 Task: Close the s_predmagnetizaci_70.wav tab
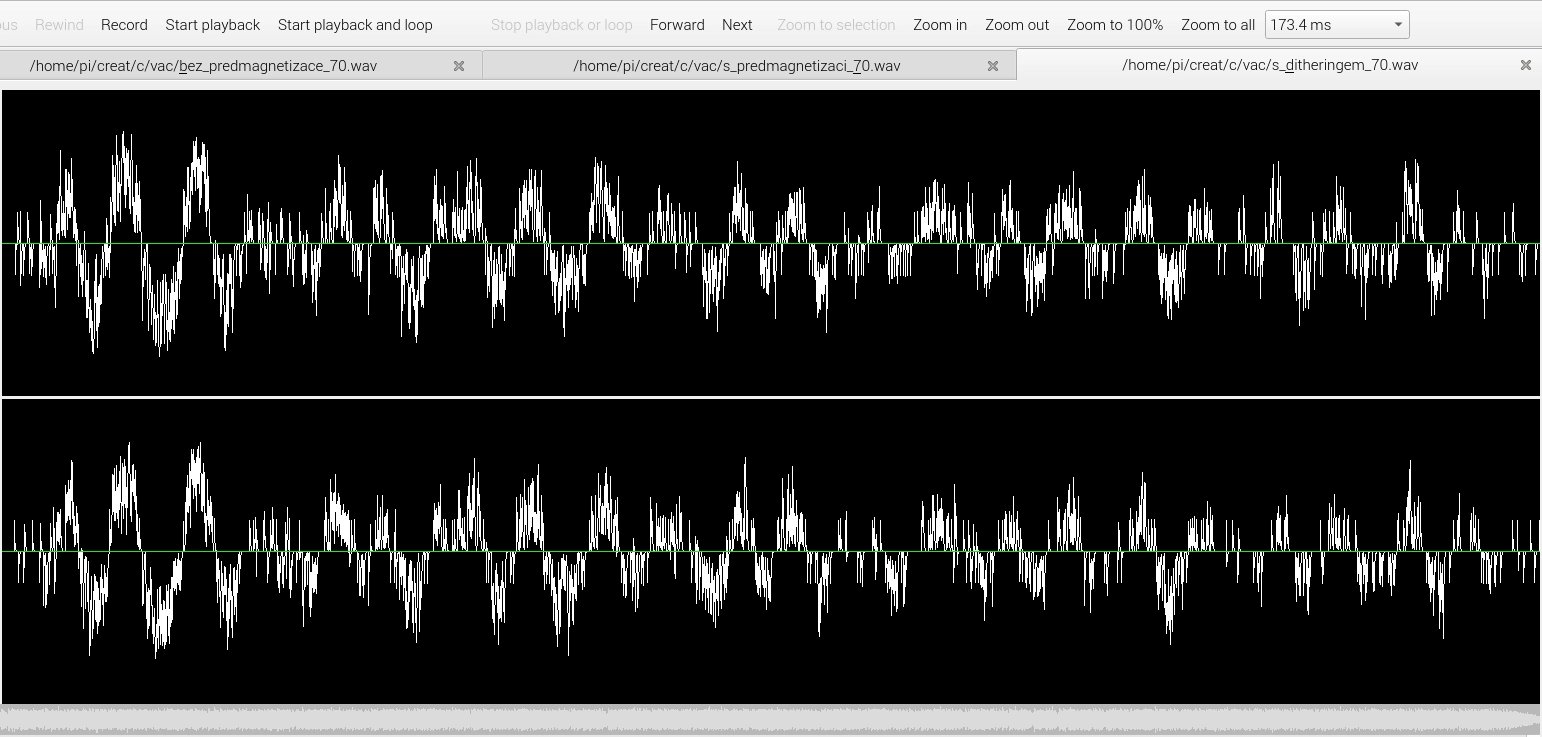[993, 66]
